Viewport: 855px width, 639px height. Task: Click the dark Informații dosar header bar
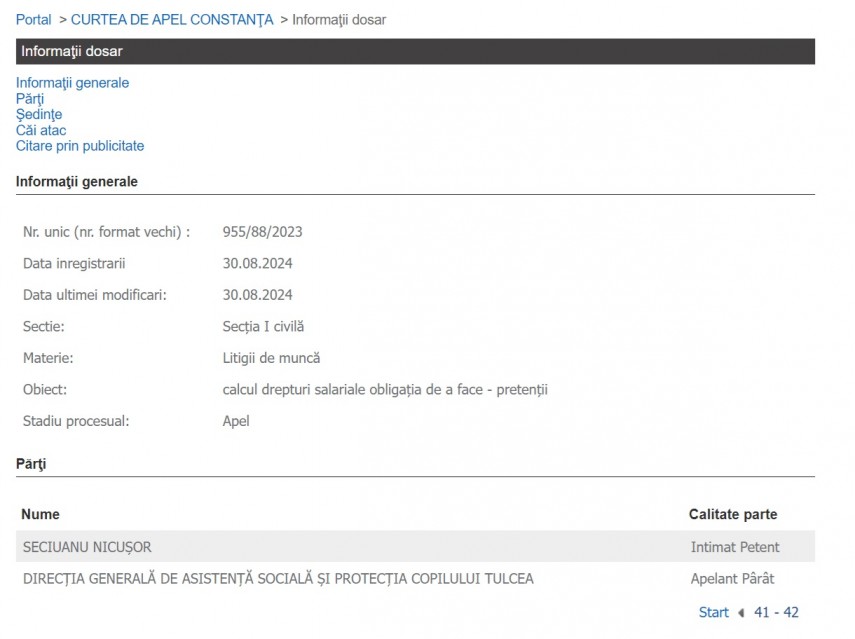[x=415, y=51]
